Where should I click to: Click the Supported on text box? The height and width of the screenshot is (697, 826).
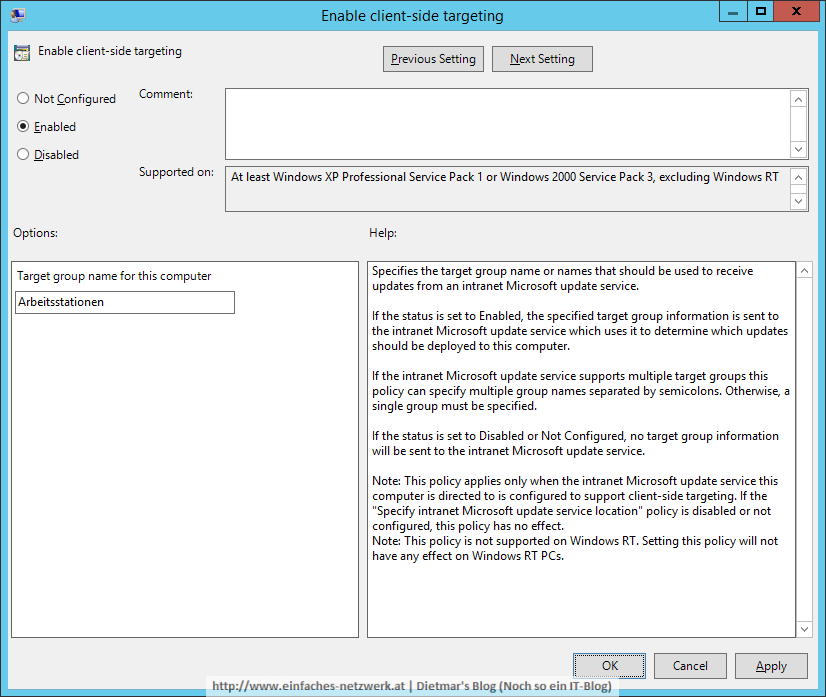(507, 189)
